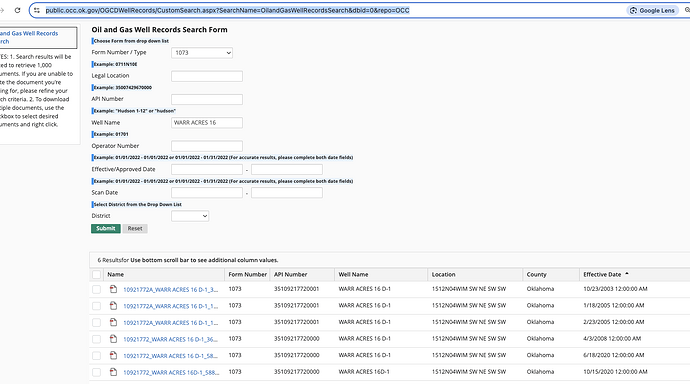Toggle the select-all checkbox in results header
Viewport: 690px width, 384px height.
coord(96,274)
